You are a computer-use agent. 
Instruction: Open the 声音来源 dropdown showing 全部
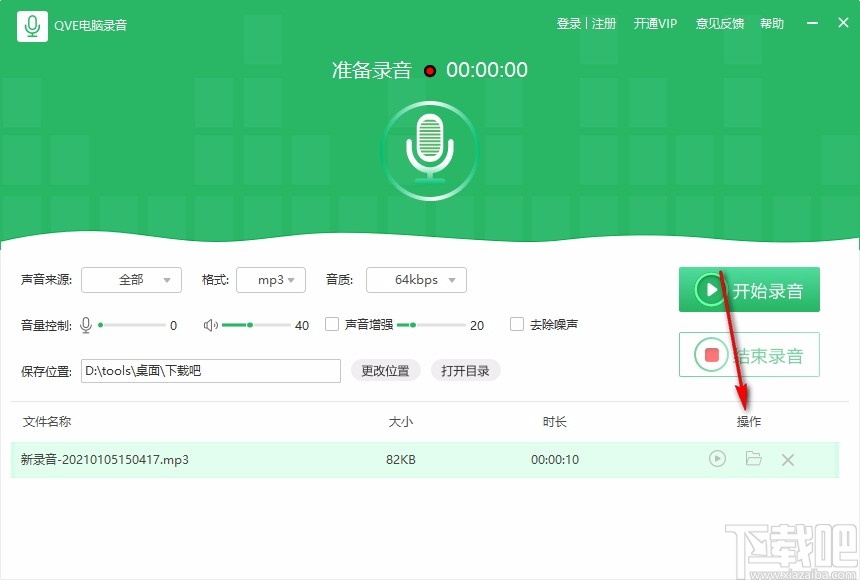coord(131,280)
